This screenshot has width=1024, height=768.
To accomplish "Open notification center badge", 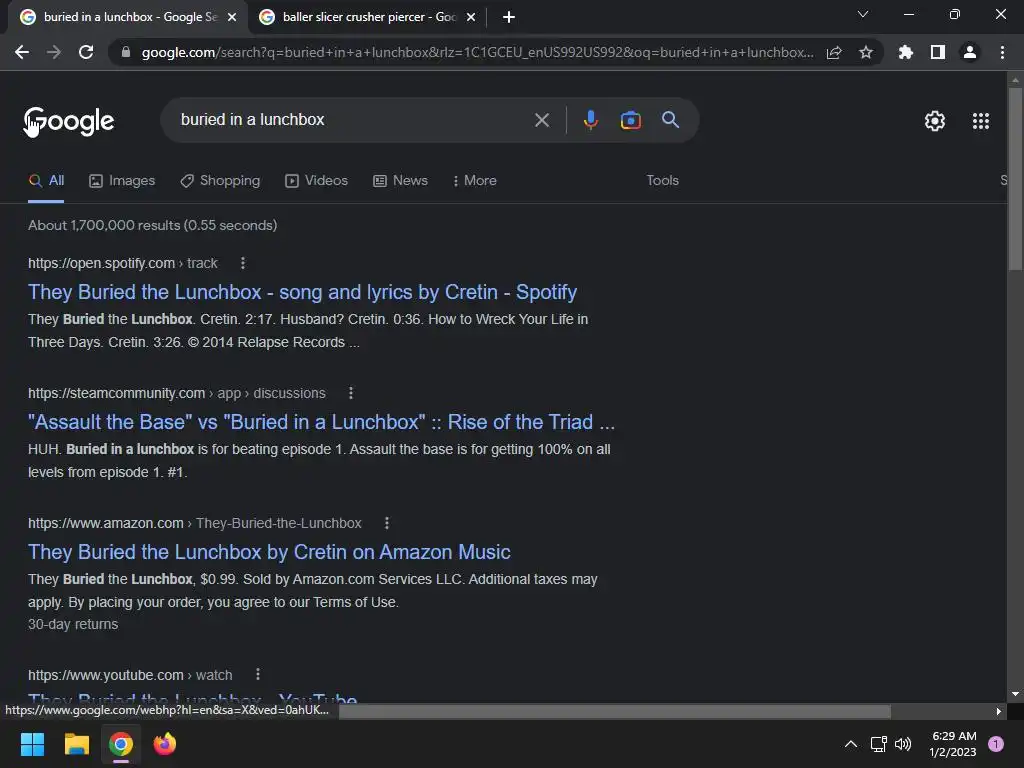I will (x=995, y=744).
